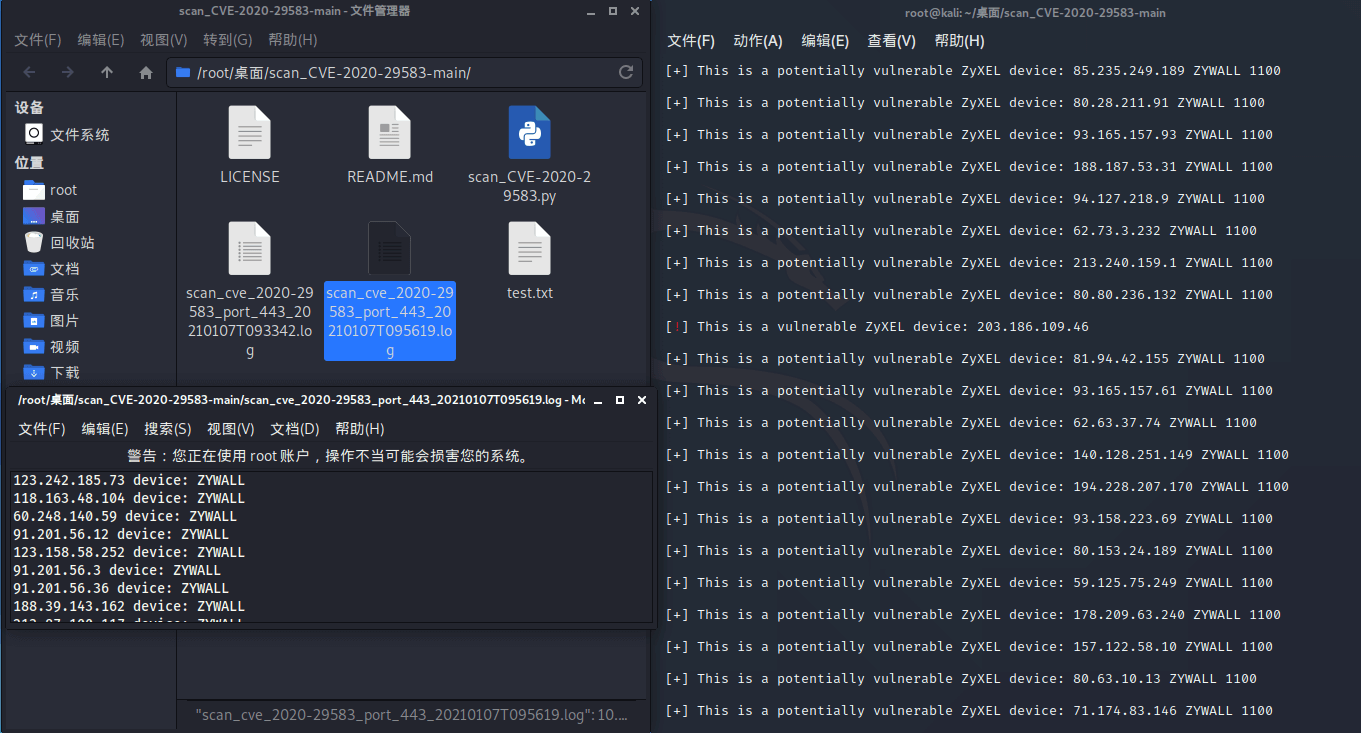Image resolution: width=1361 pixels, height=733 pixels.
Task: Reload the current folder view
Action: point(626,72)
